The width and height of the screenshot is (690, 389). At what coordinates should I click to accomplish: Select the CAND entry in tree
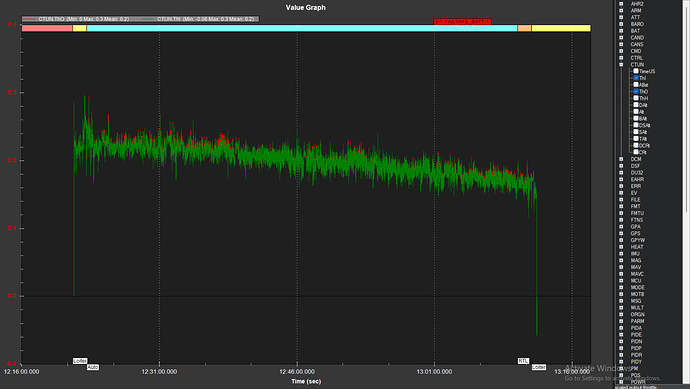click(637, 37)
